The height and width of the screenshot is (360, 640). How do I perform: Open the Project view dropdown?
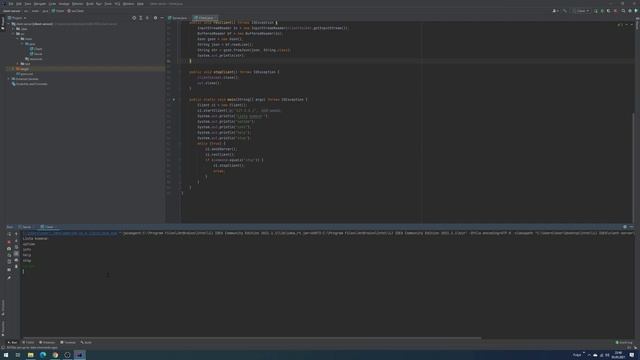pos(17,18)
